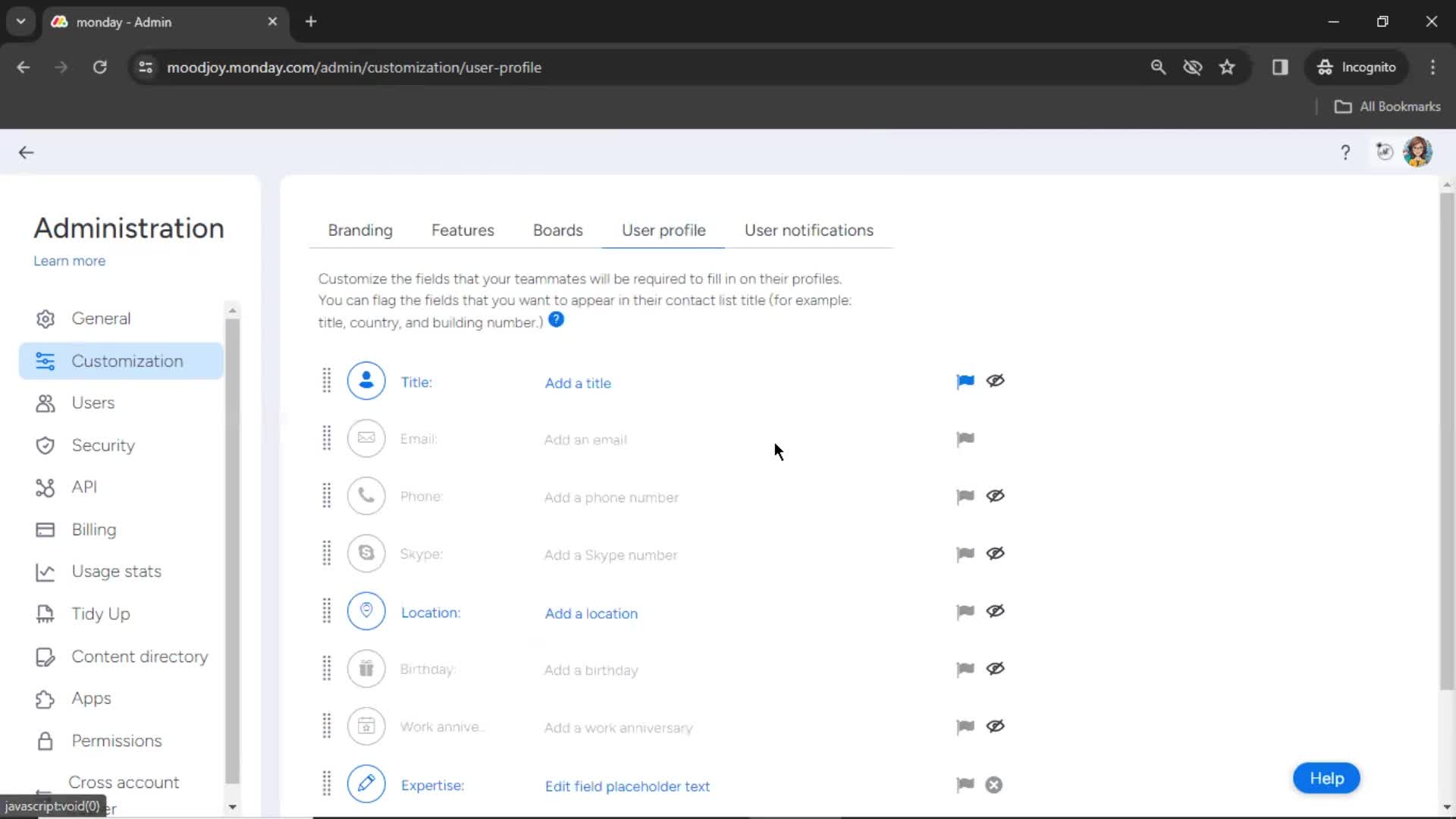Scroll down the admin sidebar
Screen dimensions: 1456x819
click(x=232, y=807)
